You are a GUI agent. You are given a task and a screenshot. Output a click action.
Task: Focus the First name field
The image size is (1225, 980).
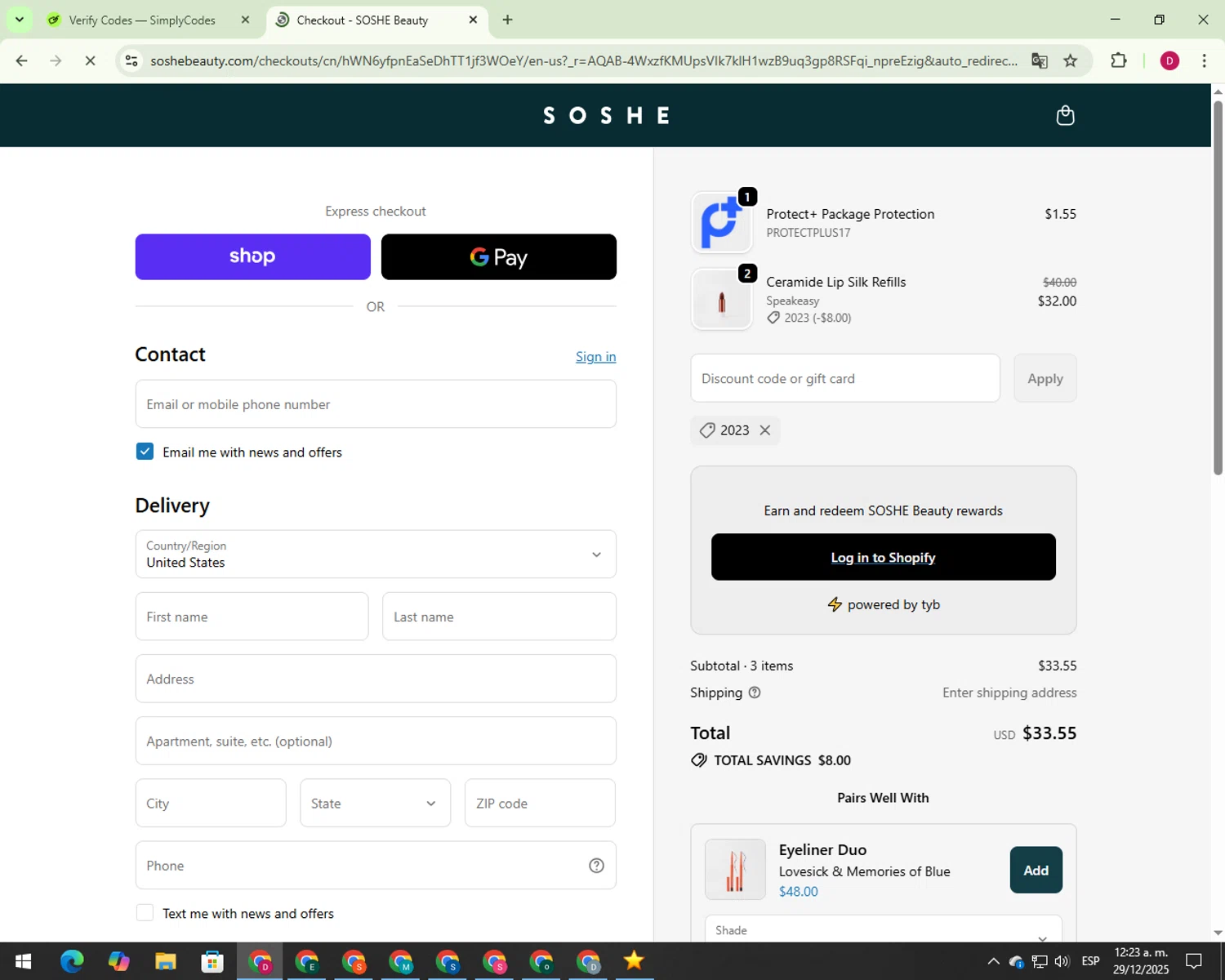(x=252, y=617)
